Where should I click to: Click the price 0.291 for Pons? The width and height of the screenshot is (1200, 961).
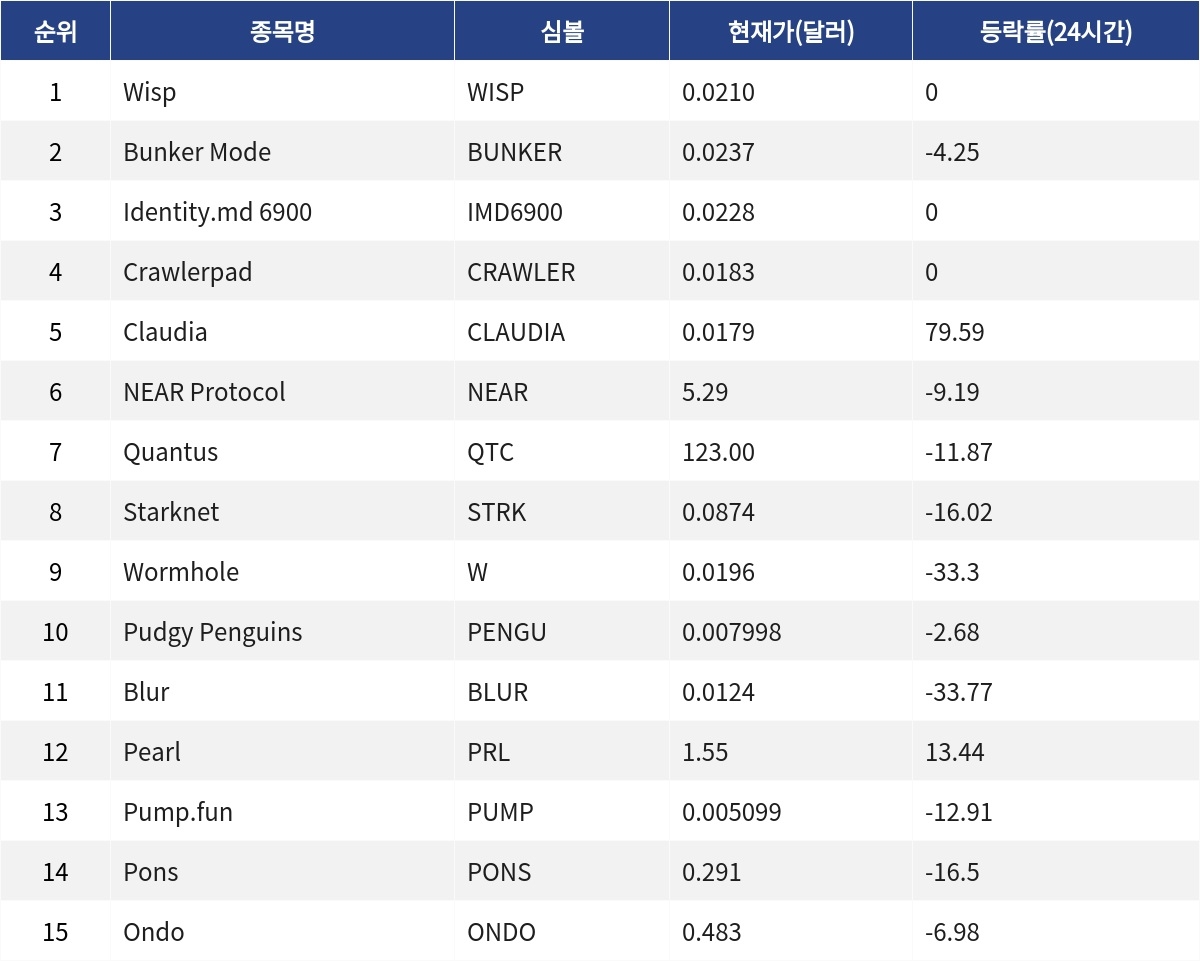[712, 872]
